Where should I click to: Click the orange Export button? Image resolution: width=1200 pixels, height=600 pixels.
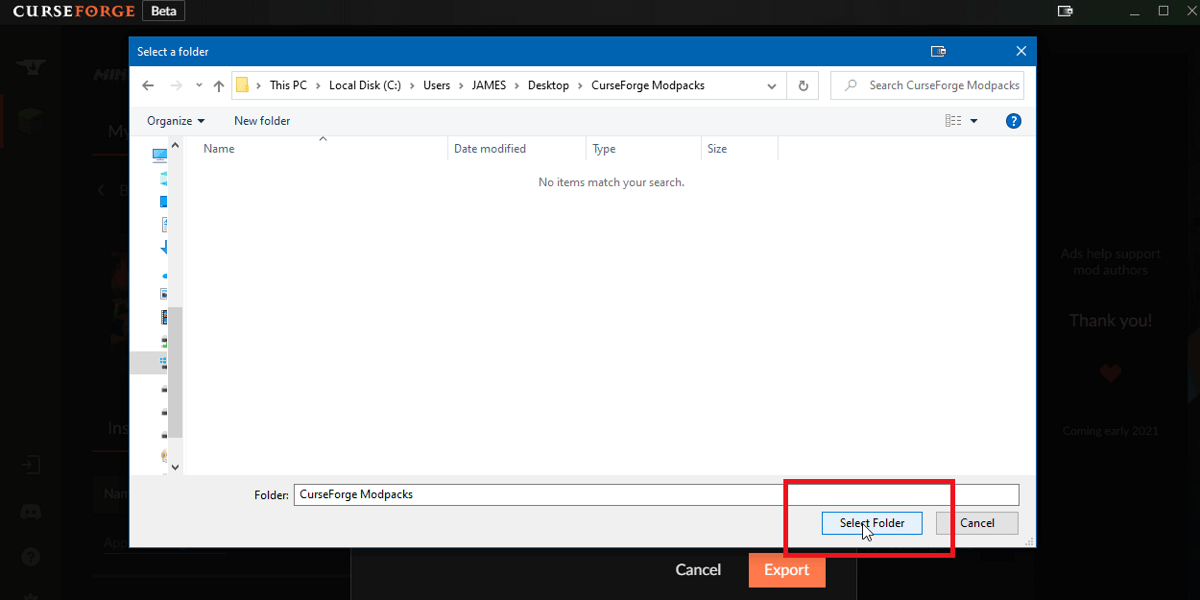(x=787, y=570)
